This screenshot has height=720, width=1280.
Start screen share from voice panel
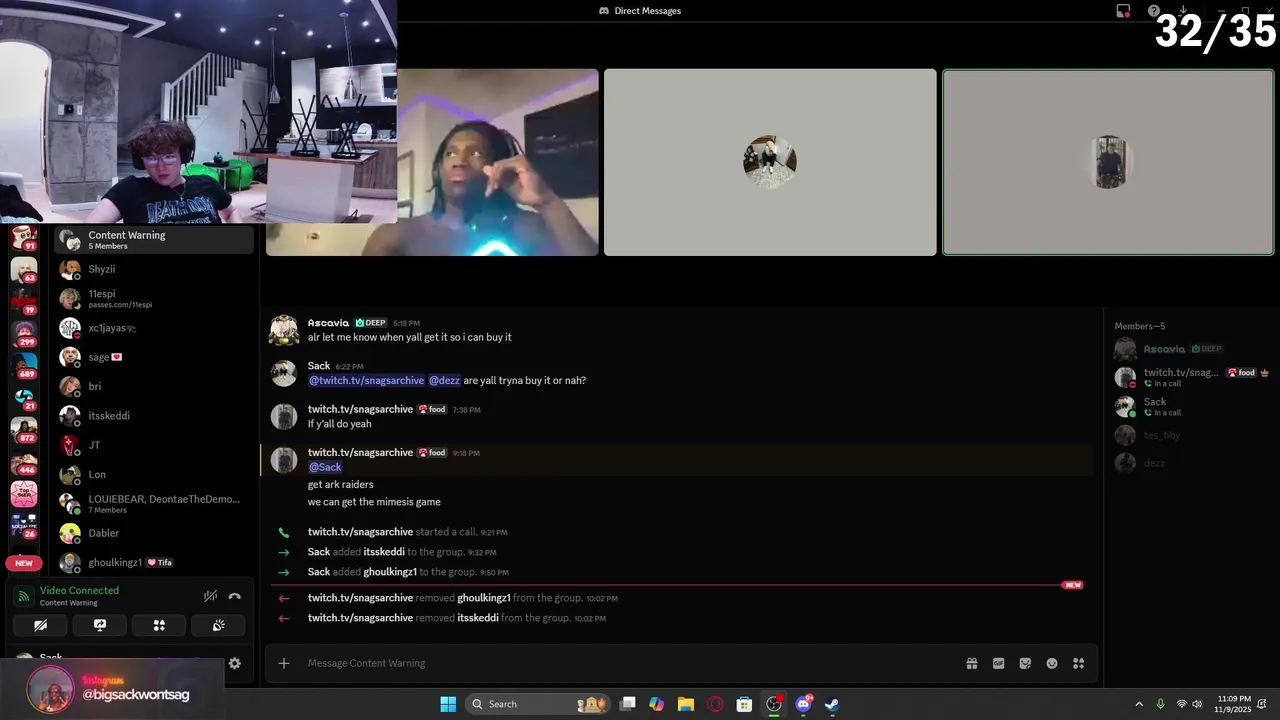100,625
